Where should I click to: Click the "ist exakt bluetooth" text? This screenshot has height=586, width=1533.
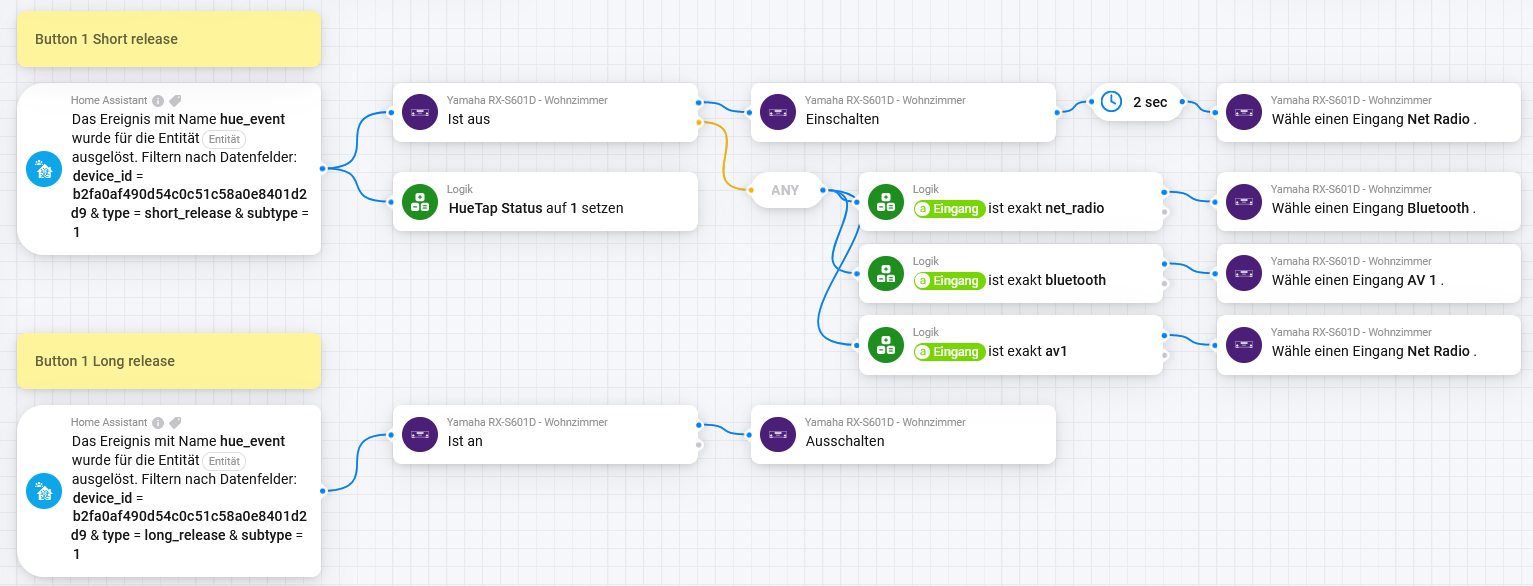(1047, 280)
